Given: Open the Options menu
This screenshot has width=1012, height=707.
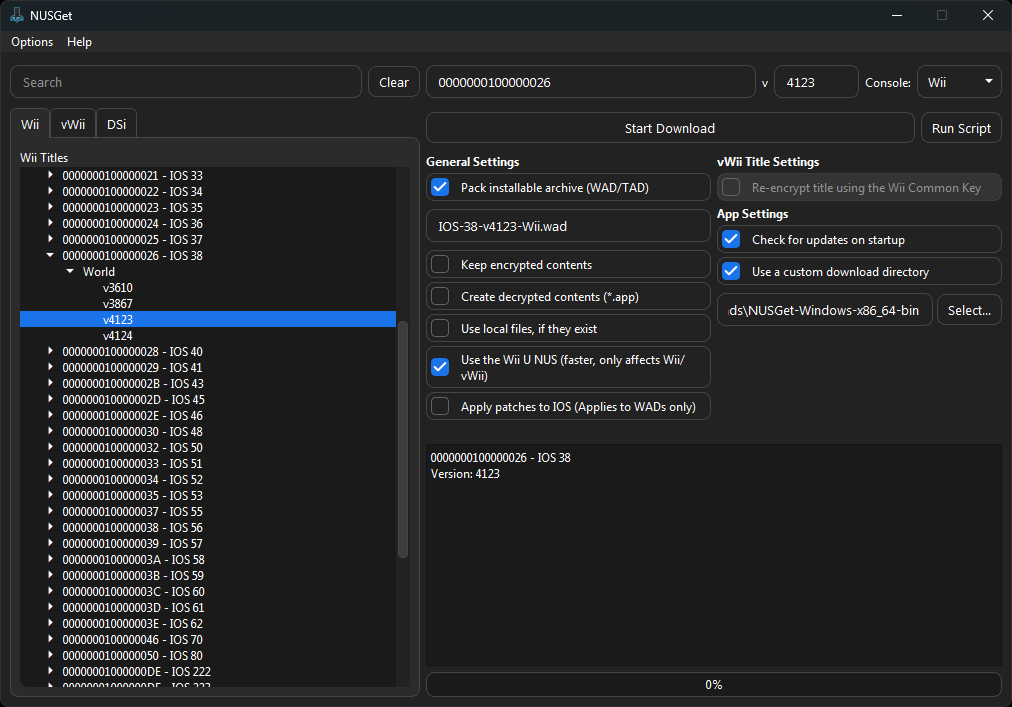Looking at the screenshot, I should (x=32, y=42).
